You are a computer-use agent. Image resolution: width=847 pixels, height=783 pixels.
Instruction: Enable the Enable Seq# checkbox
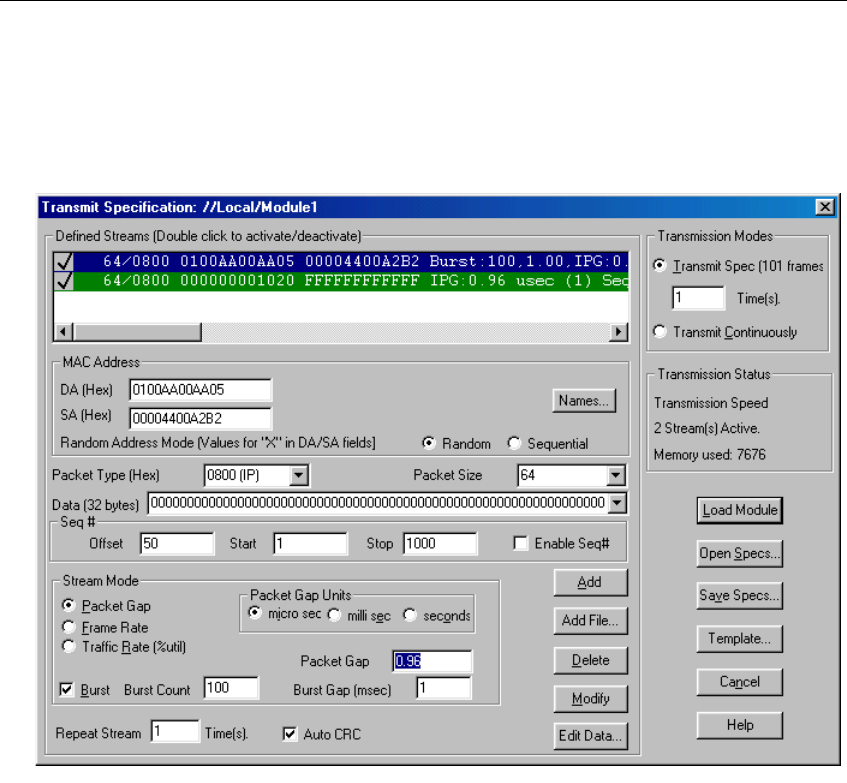521,543
